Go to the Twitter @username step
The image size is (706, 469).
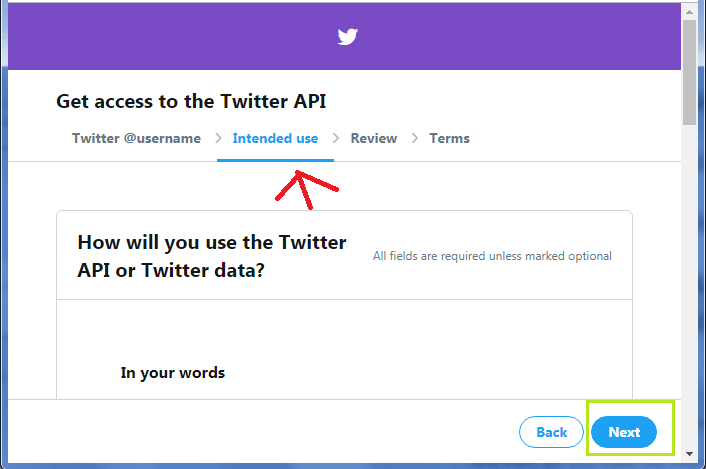tap(136, 138)
